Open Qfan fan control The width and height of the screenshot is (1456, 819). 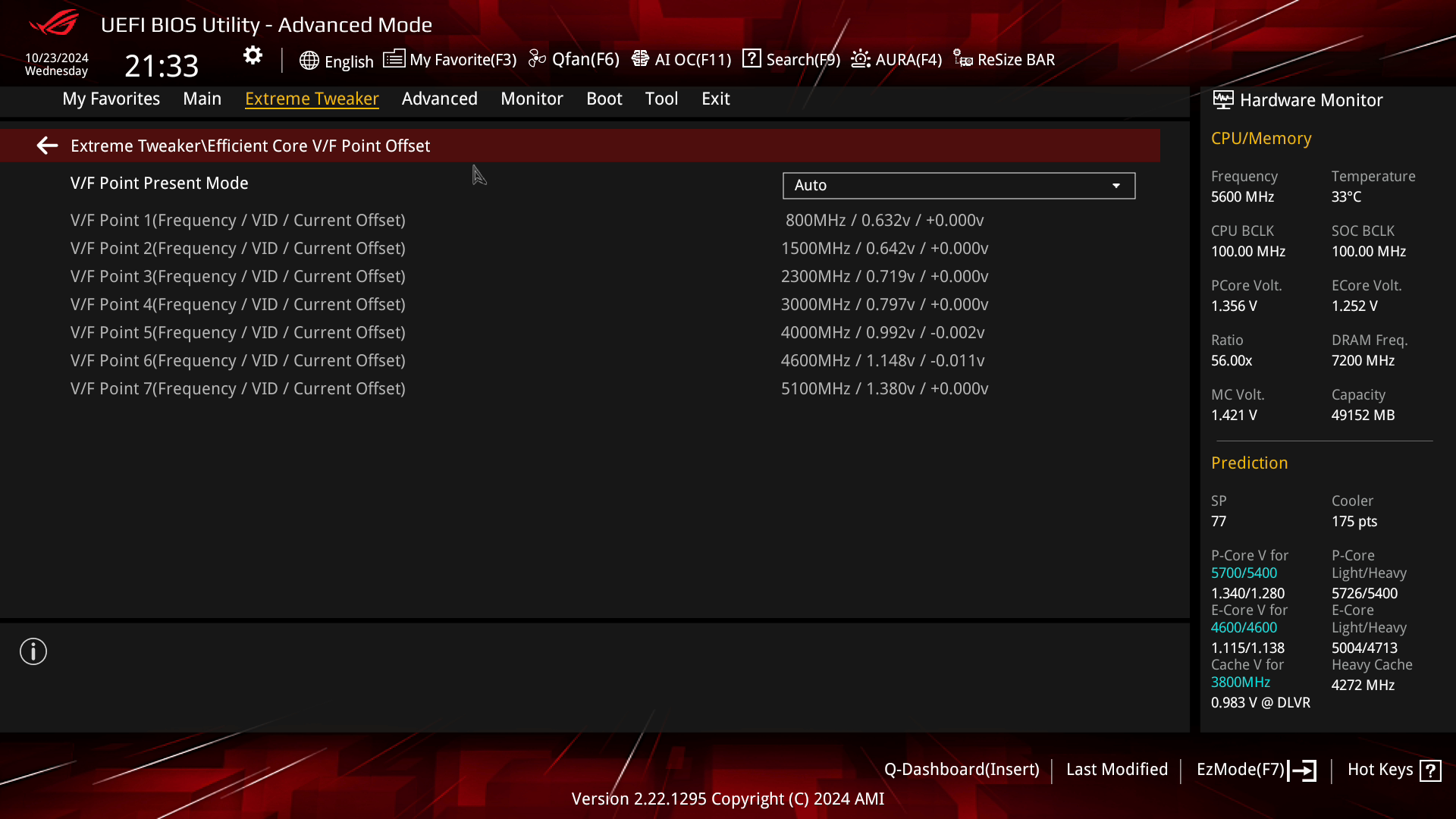[x=575, y=59]
